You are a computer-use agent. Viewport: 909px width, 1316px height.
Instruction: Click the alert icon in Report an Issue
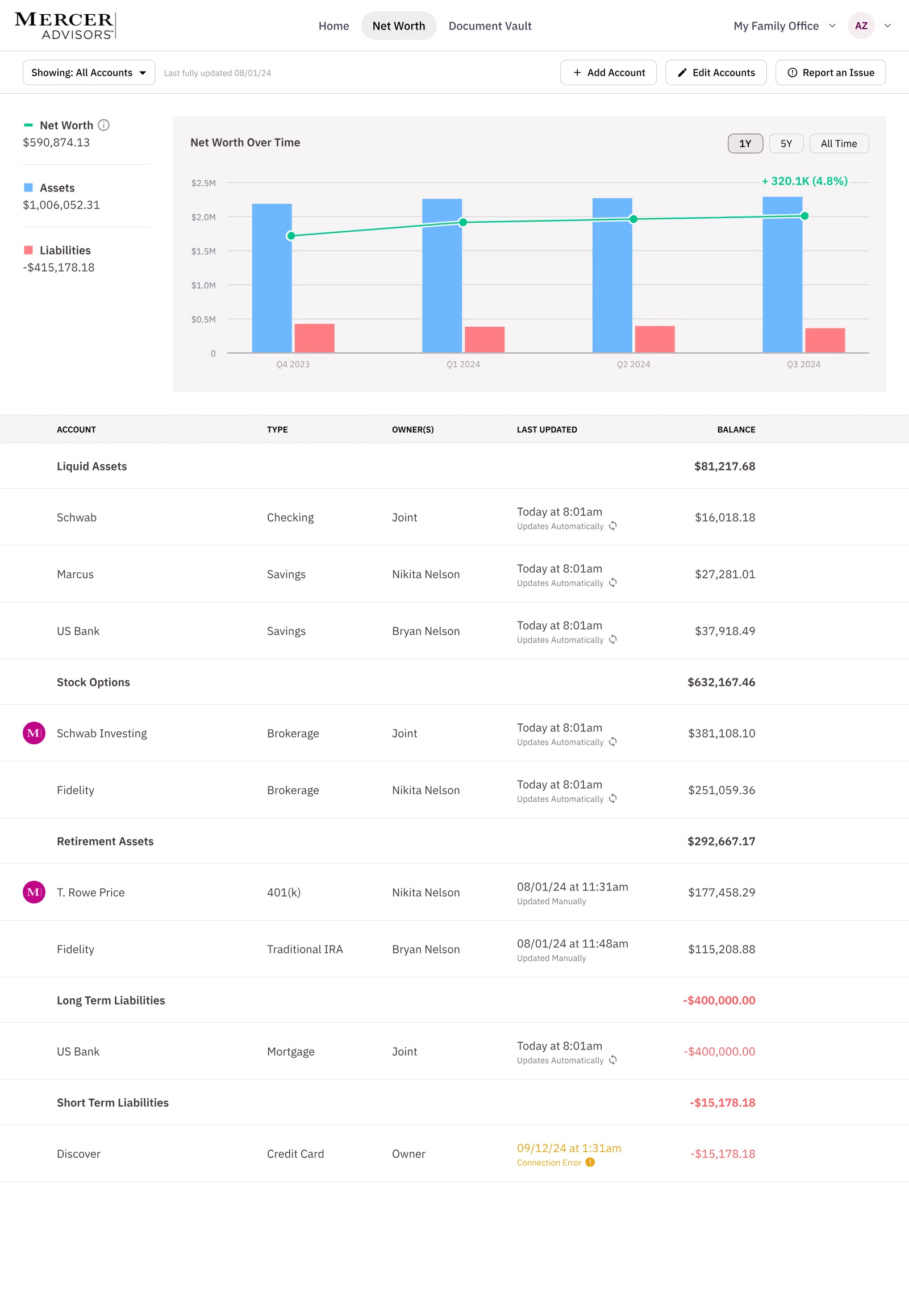[792, 72]
